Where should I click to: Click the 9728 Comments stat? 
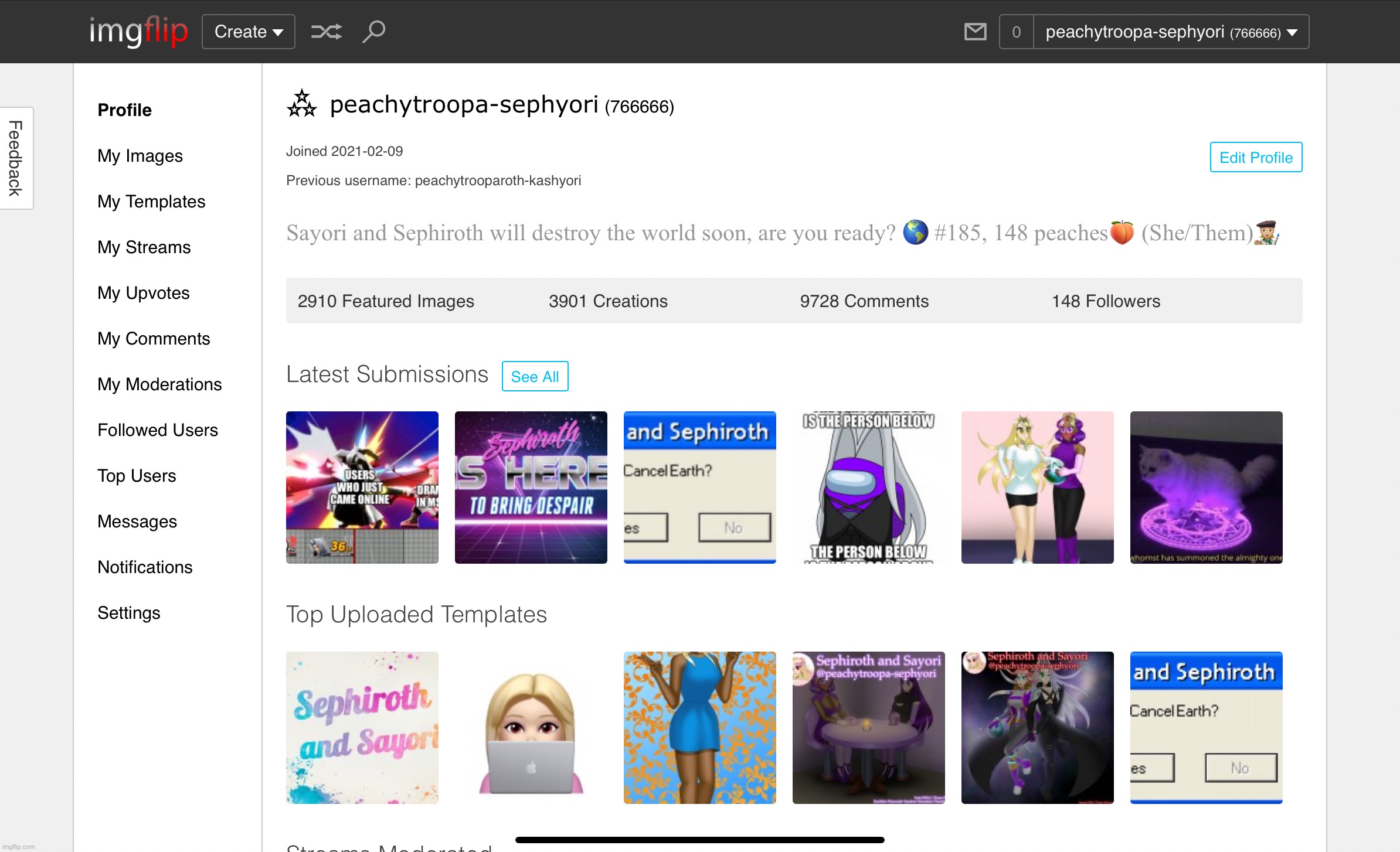pos(864,301)
